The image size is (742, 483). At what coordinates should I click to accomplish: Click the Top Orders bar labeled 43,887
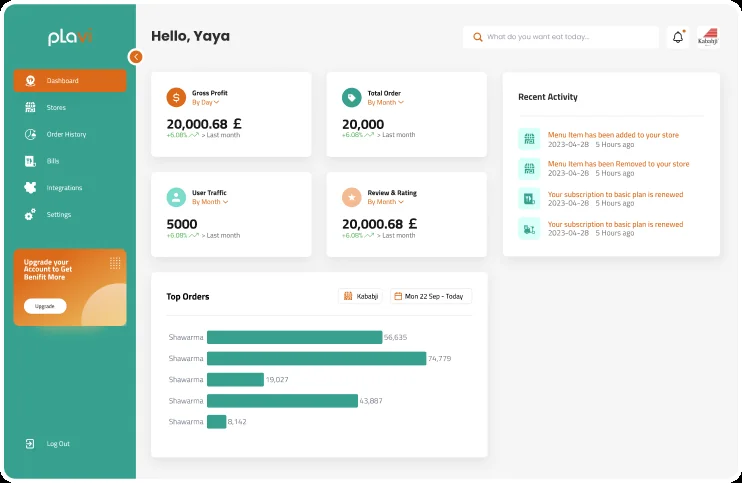click(x=283, y=401)
